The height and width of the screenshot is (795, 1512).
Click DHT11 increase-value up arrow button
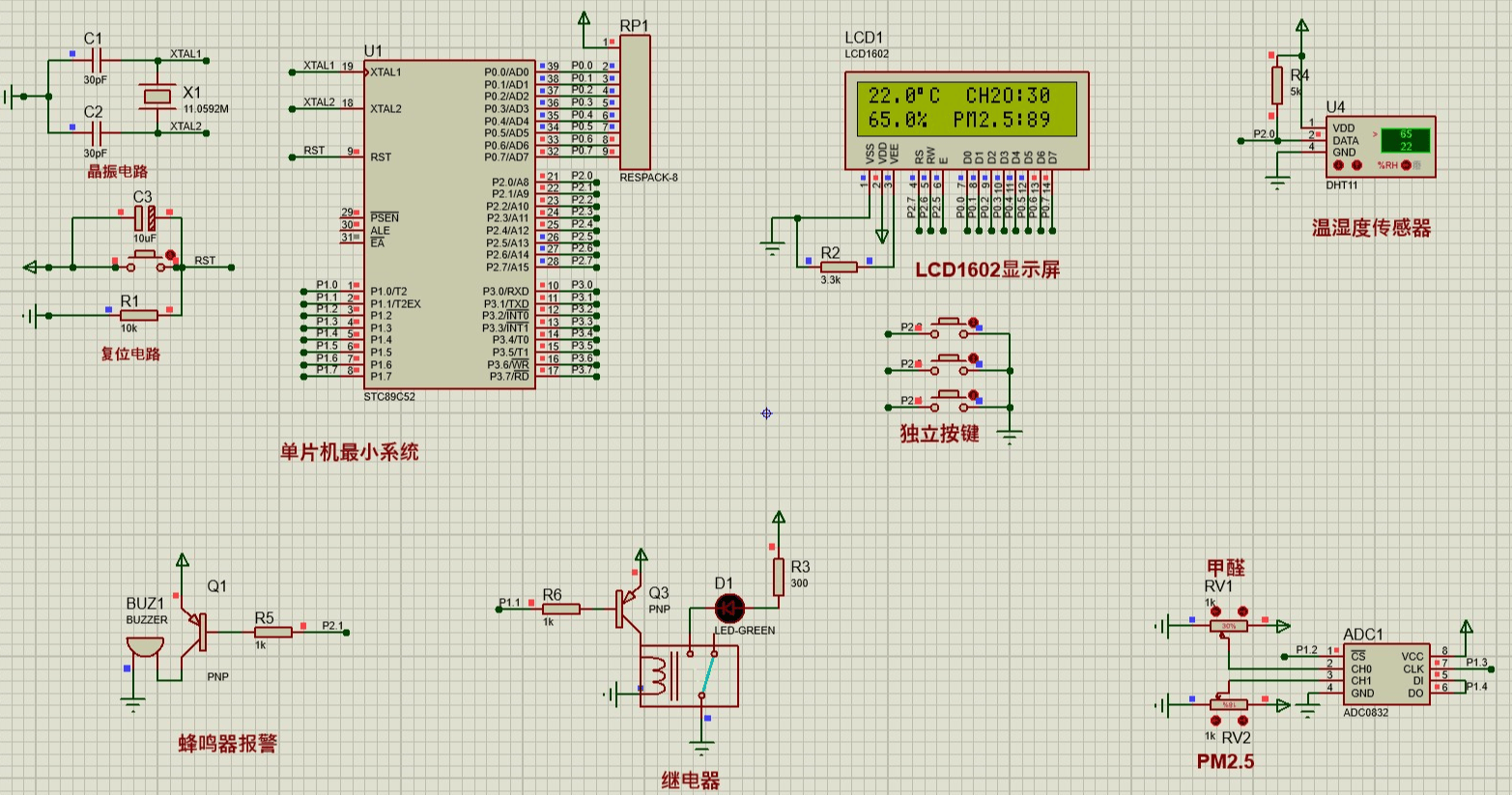coord(1356,165)
